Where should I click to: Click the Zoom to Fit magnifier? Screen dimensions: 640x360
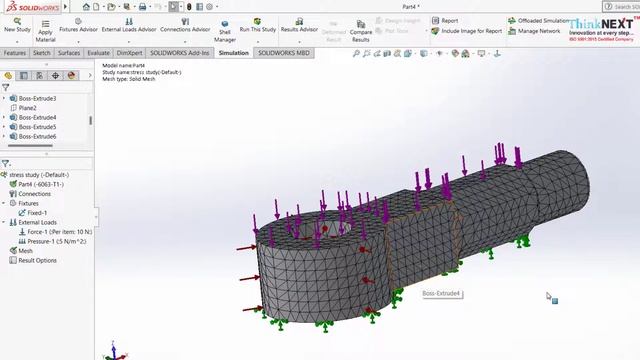click(x=356, y=53)
